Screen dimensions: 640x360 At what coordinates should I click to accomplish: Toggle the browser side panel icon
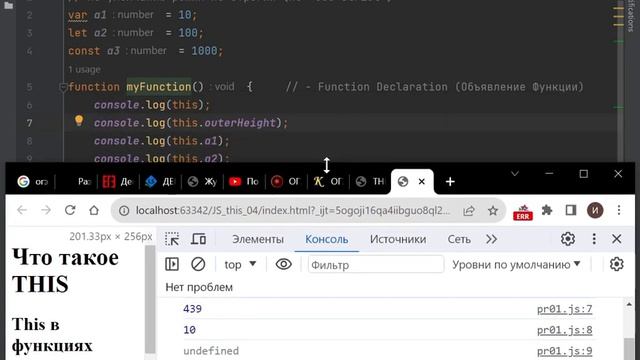point(571,210)
